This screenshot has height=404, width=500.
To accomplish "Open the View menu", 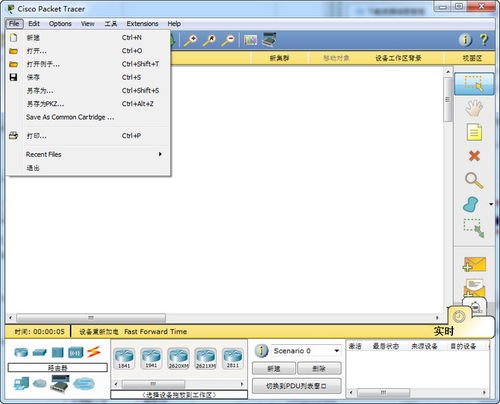I will coord(87,24).
